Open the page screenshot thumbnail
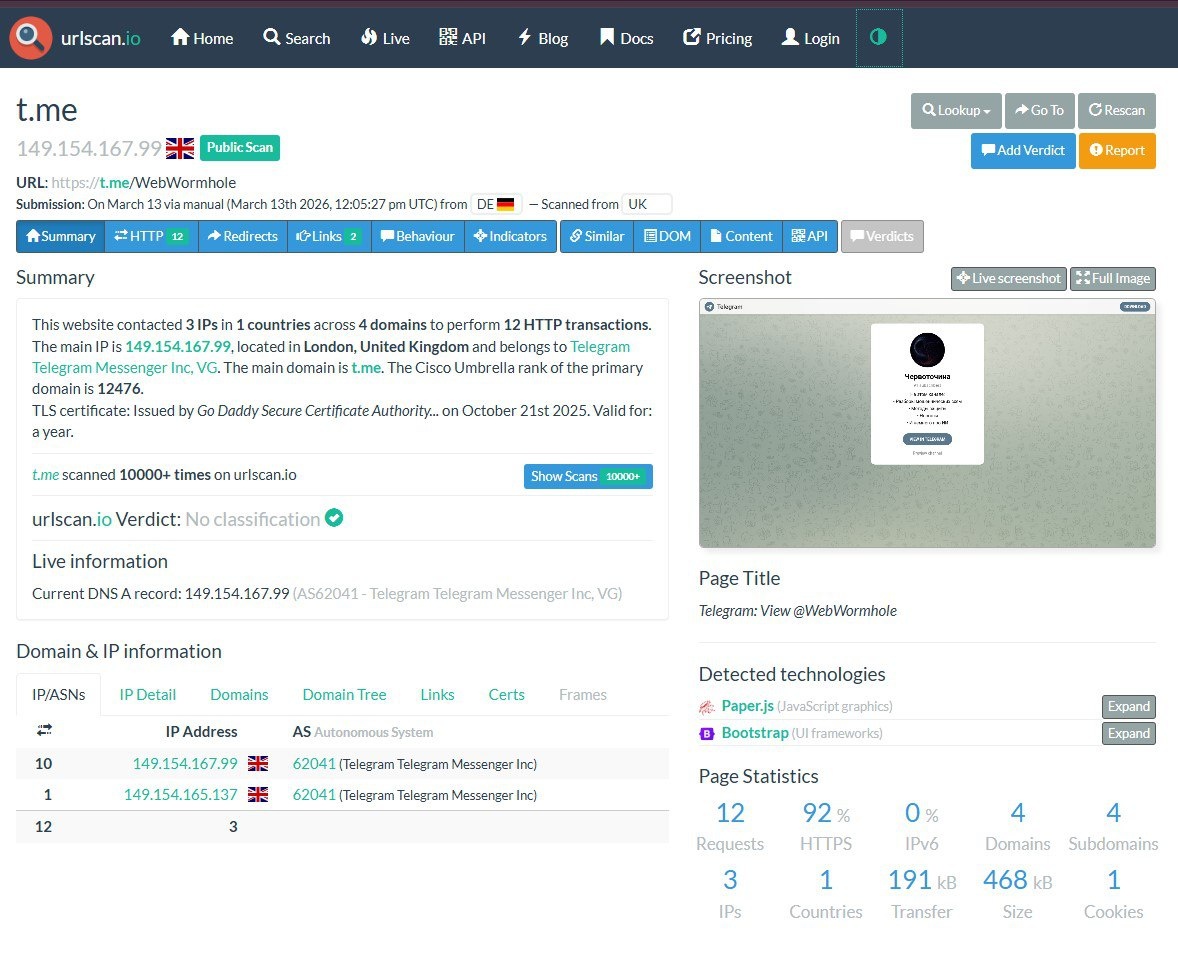This screenshot has width=1178, height=964. click(927, 423)
